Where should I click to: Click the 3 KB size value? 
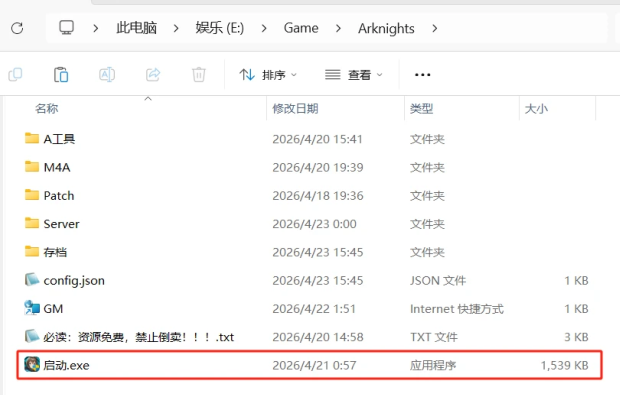576,337
